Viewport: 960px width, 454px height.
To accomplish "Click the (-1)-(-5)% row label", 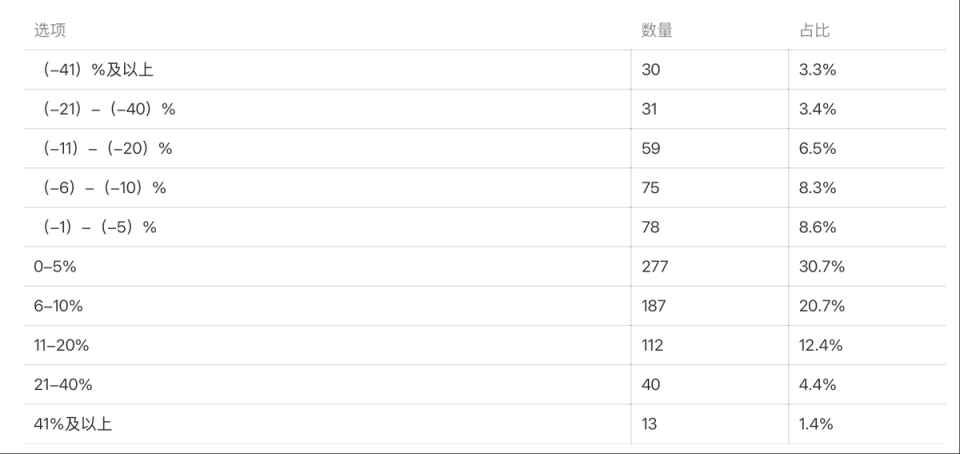I will pos(100,227).
